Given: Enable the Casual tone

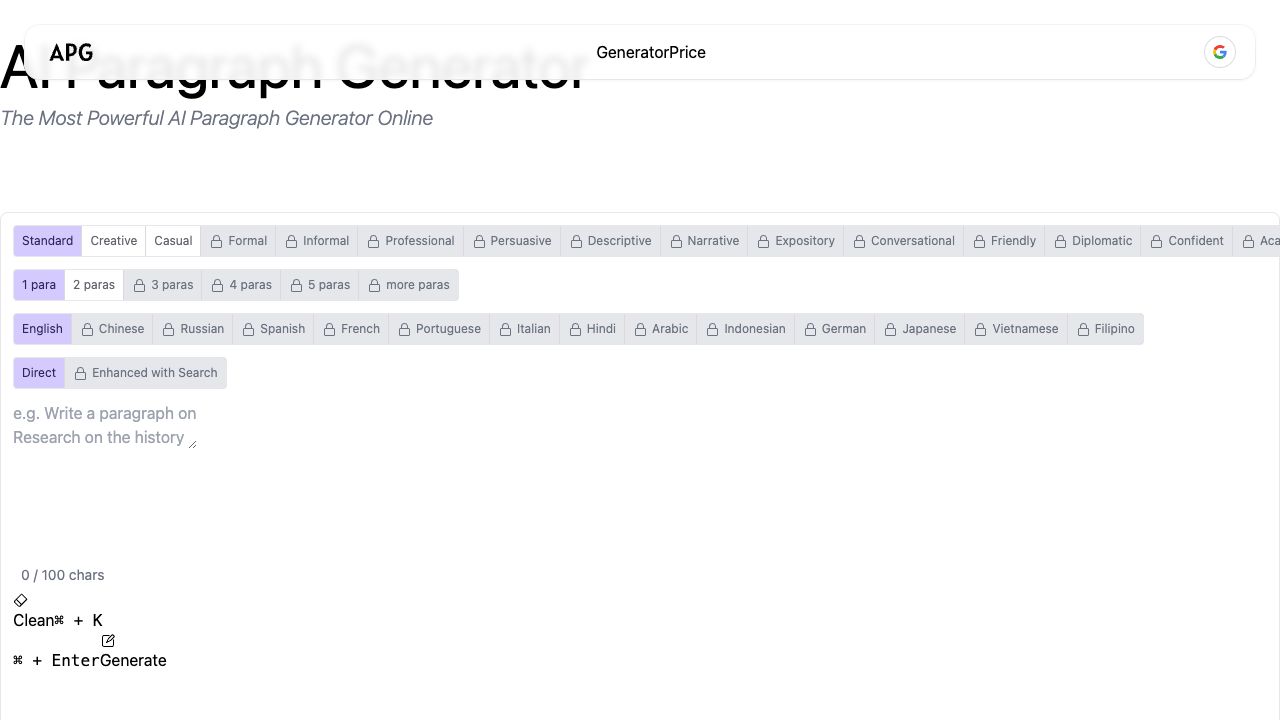Looking at the screenshot, I should click(x=172, y=240).
